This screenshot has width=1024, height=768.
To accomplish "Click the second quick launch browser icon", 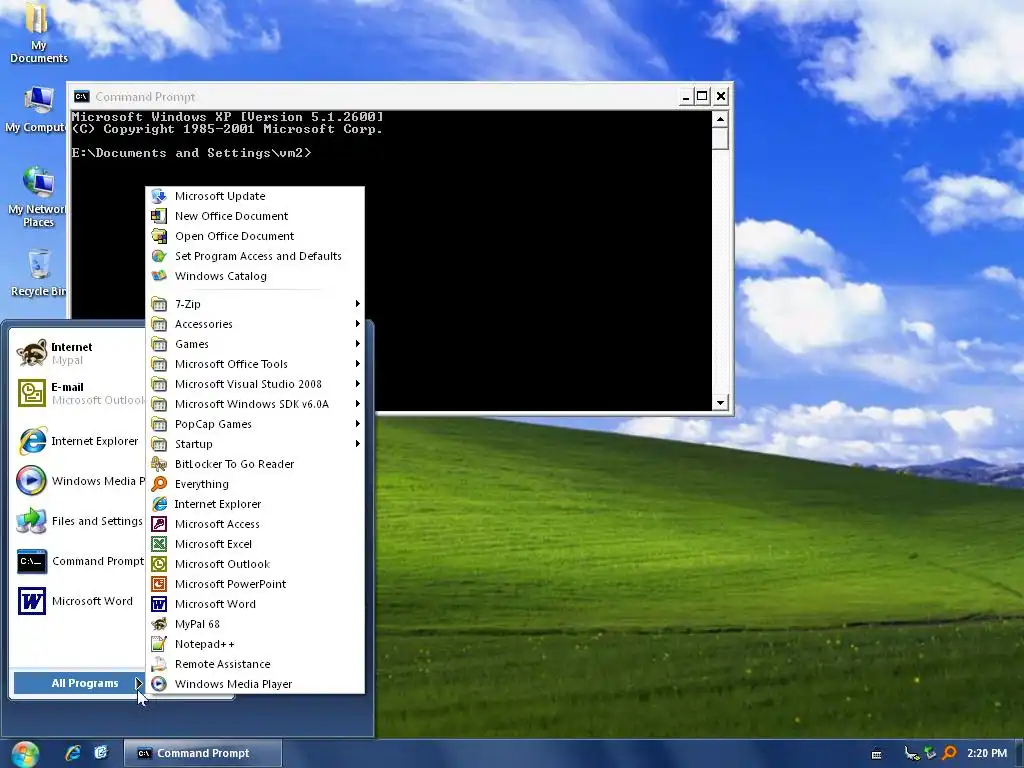I will click(x=101, y=753).
